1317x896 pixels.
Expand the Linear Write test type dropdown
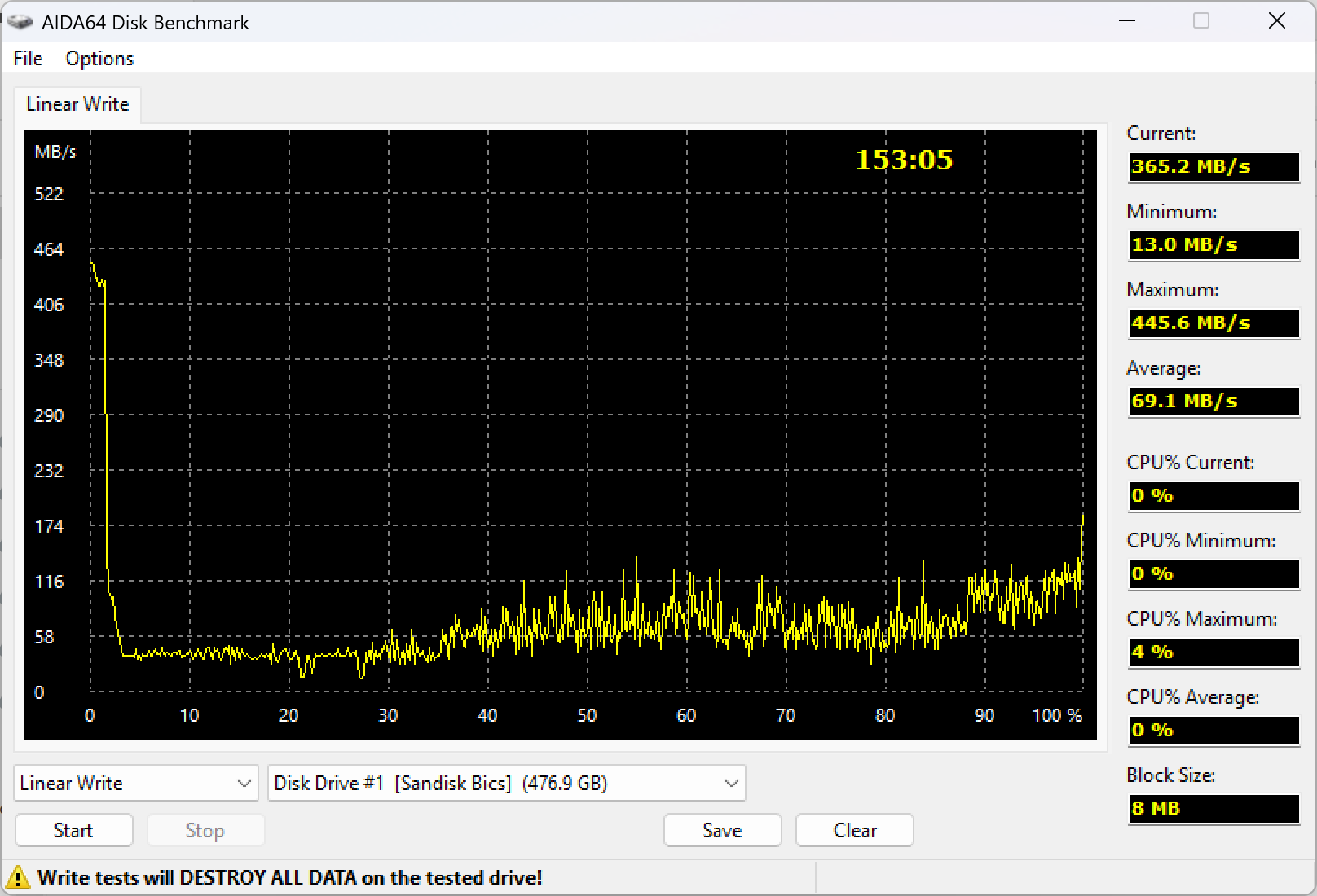coord(136,784)
